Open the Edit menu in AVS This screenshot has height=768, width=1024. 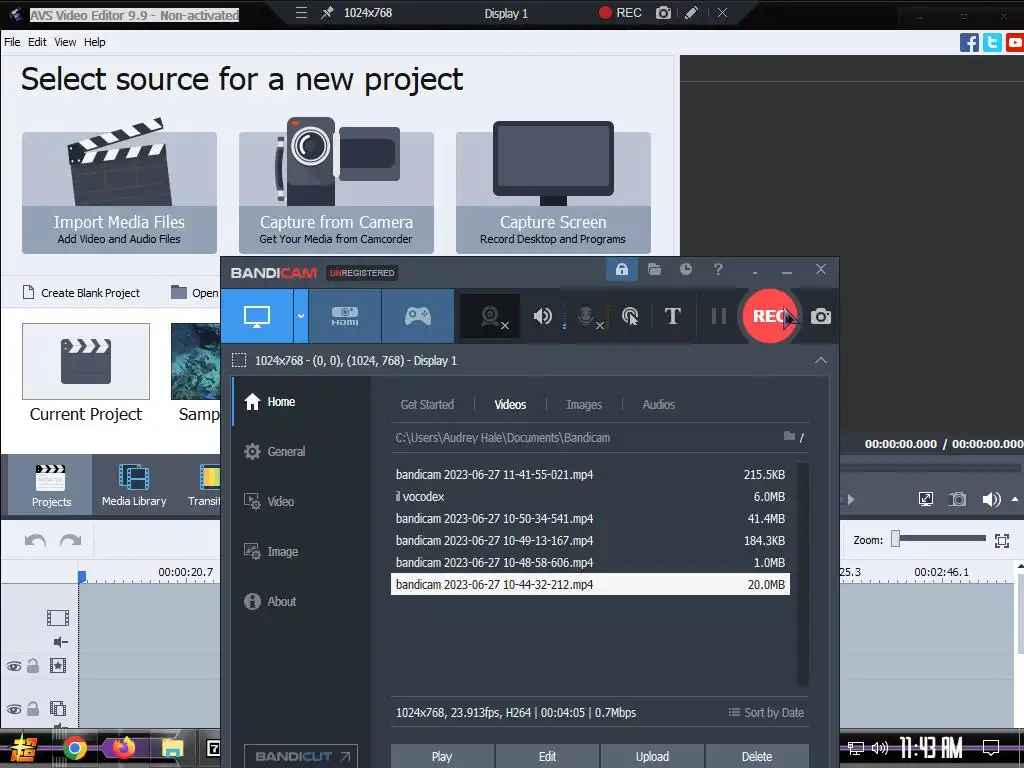point(37,42)
